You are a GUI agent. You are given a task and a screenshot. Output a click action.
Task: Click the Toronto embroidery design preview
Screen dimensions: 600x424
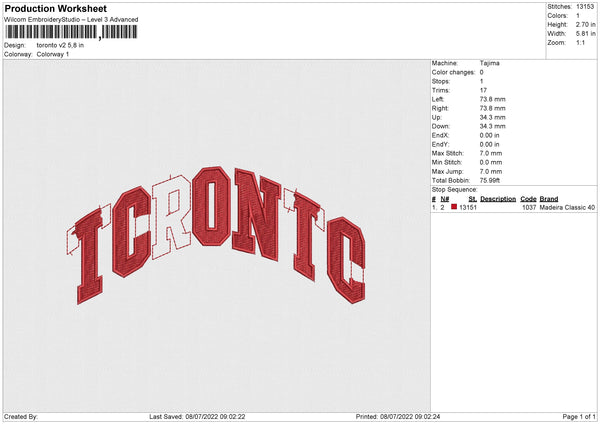[216, 235]
